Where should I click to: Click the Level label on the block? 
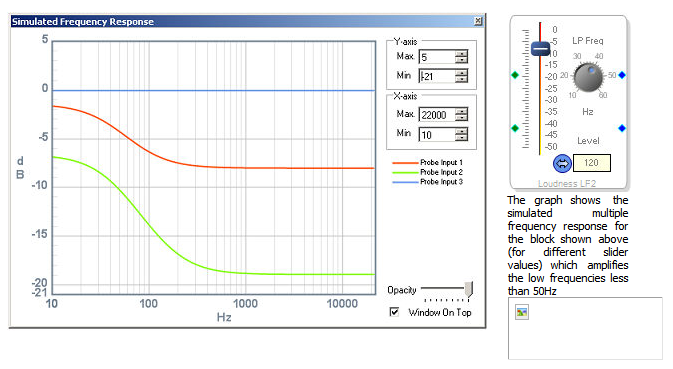click(x=588, y=141)
